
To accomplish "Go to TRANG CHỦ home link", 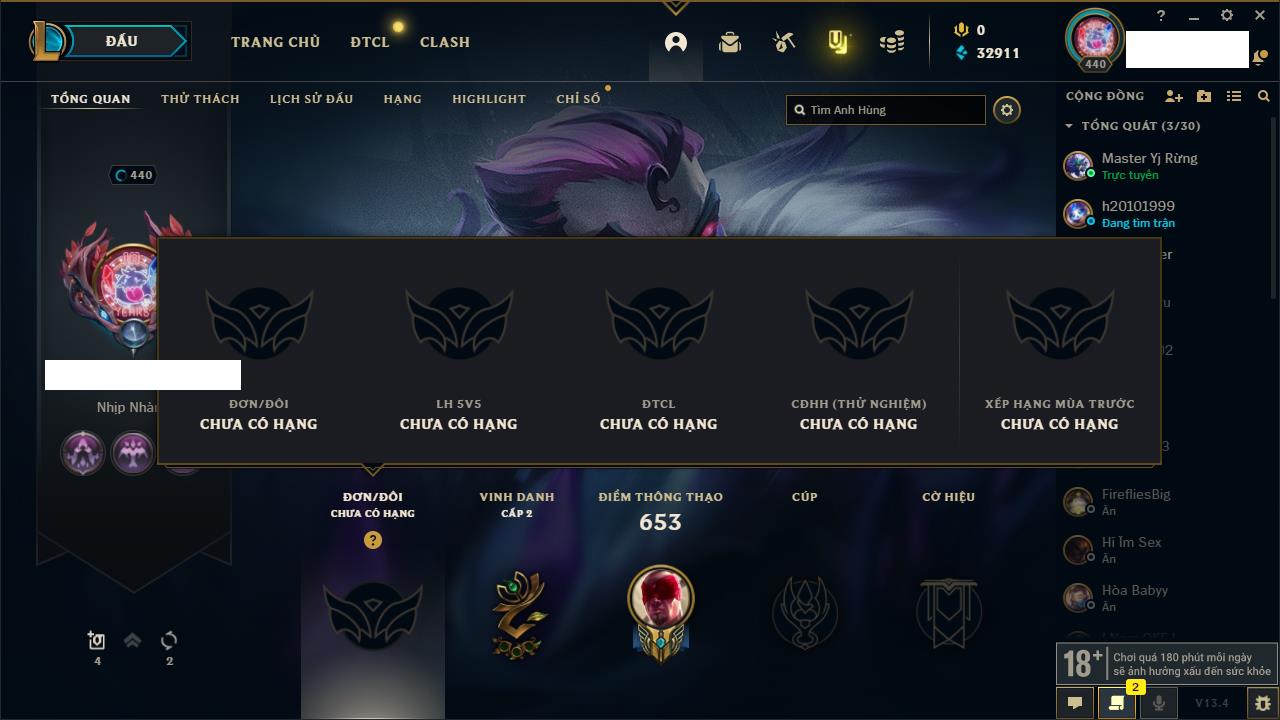I will (275, 42).
